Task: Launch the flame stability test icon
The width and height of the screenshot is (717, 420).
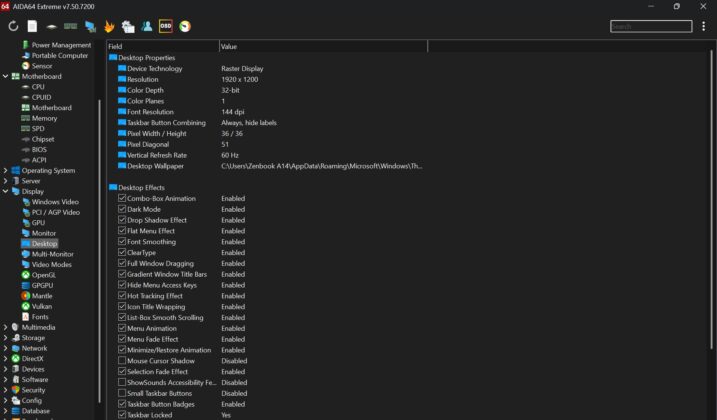Action: coord(109,26)
